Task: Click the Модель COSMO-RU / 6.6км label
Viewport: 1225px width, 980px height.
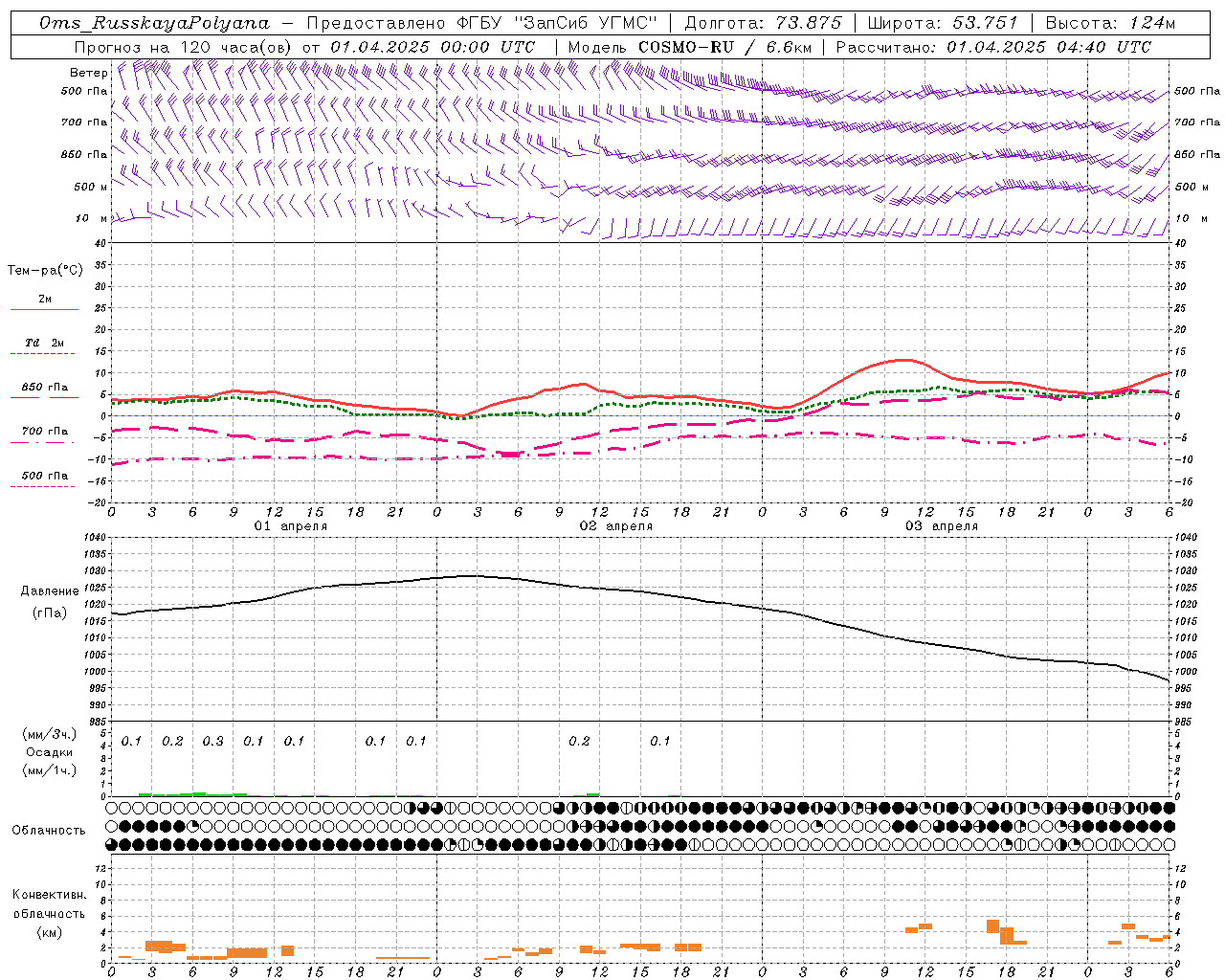Action: (x=689, y=47)
